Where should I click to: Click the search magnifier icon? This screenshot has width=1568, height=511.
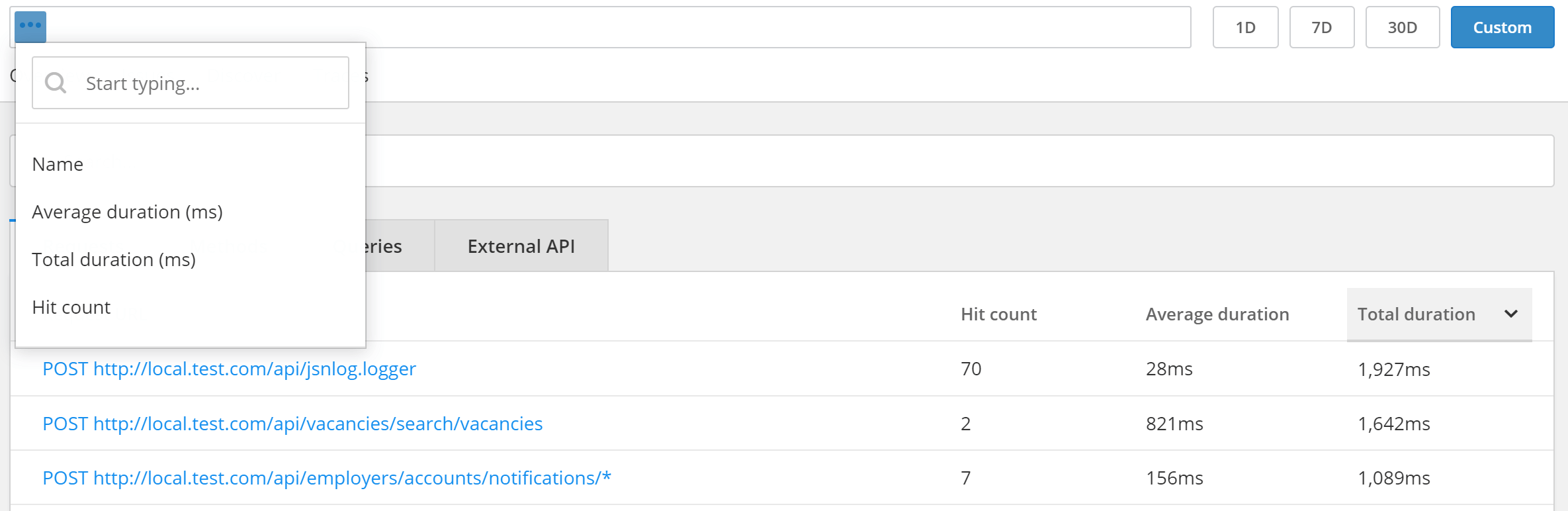56,83
